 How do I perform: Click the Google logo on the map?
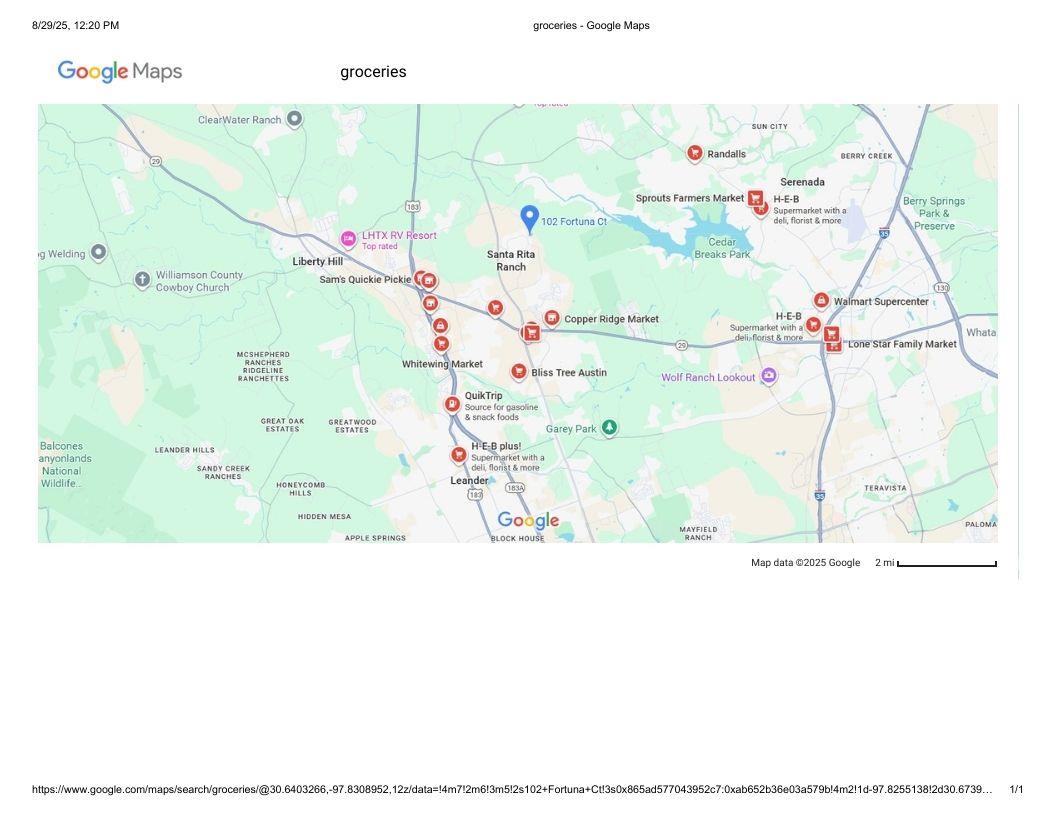(x=529, y=520)
